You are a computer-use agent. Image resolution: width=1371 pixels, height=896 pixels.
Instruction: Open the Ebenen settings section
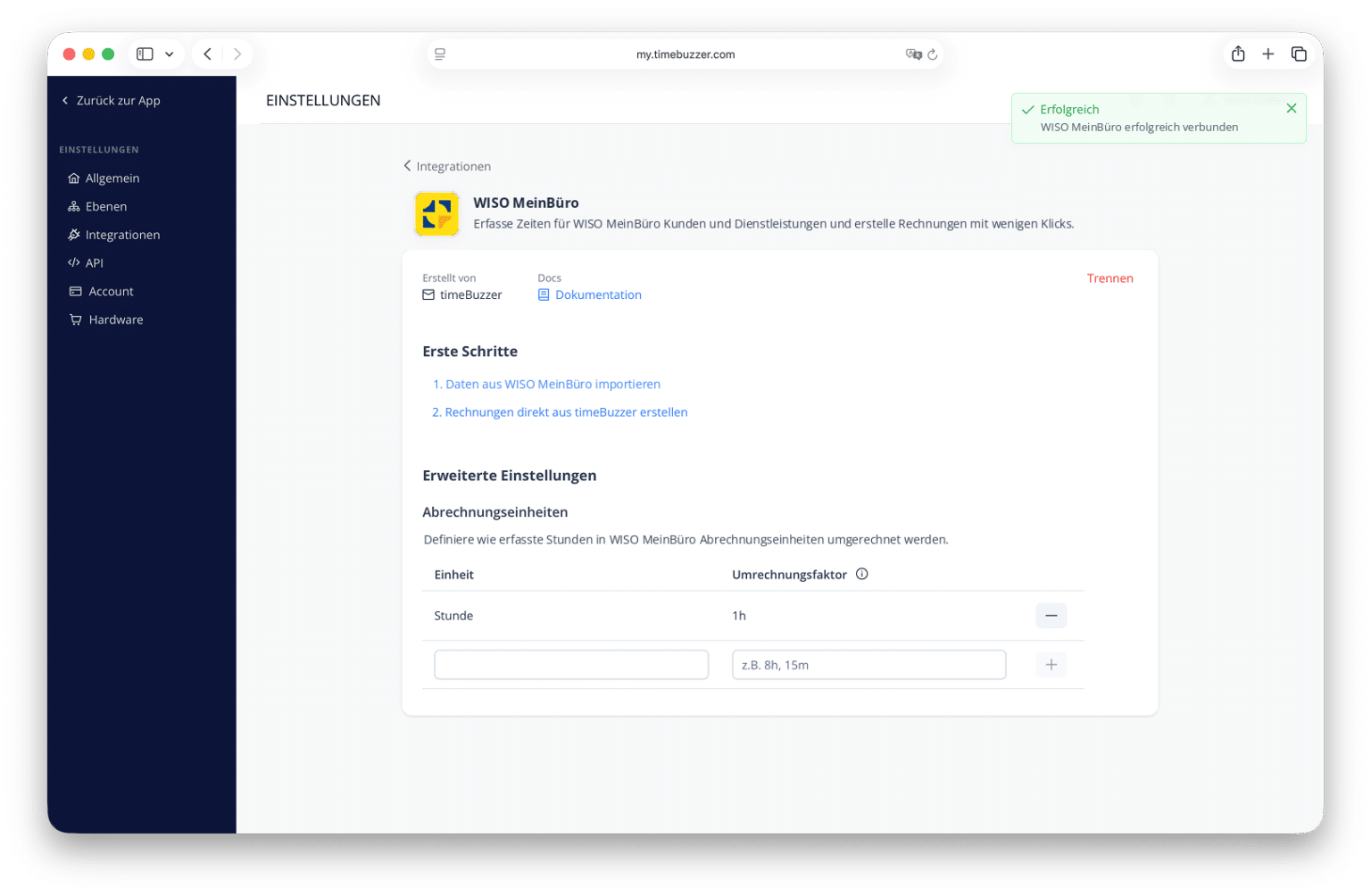coord(106,206)
